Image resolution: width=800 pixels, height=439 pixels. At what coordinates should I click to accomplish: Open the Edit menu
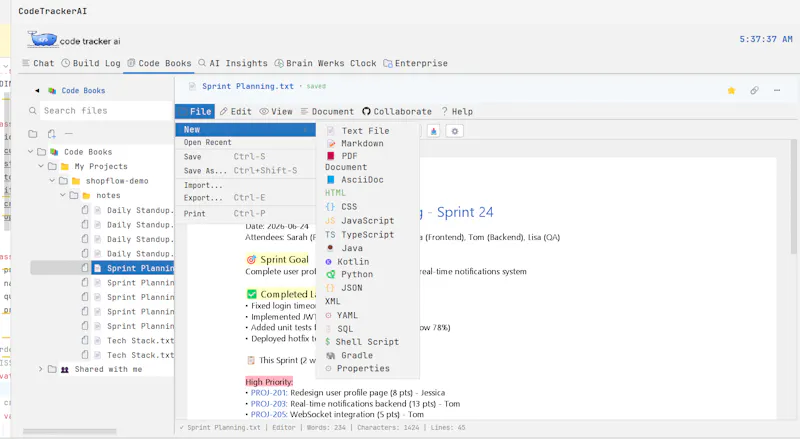coord(236,111)
